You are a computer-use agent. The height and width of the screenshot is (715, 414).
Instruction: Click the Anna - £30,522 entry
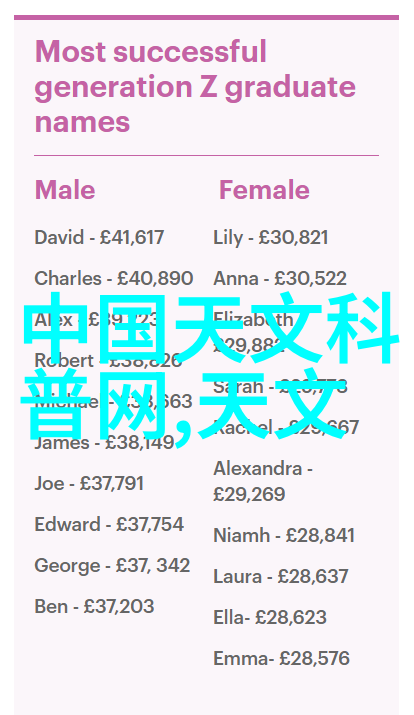click(x=280, y=279)
